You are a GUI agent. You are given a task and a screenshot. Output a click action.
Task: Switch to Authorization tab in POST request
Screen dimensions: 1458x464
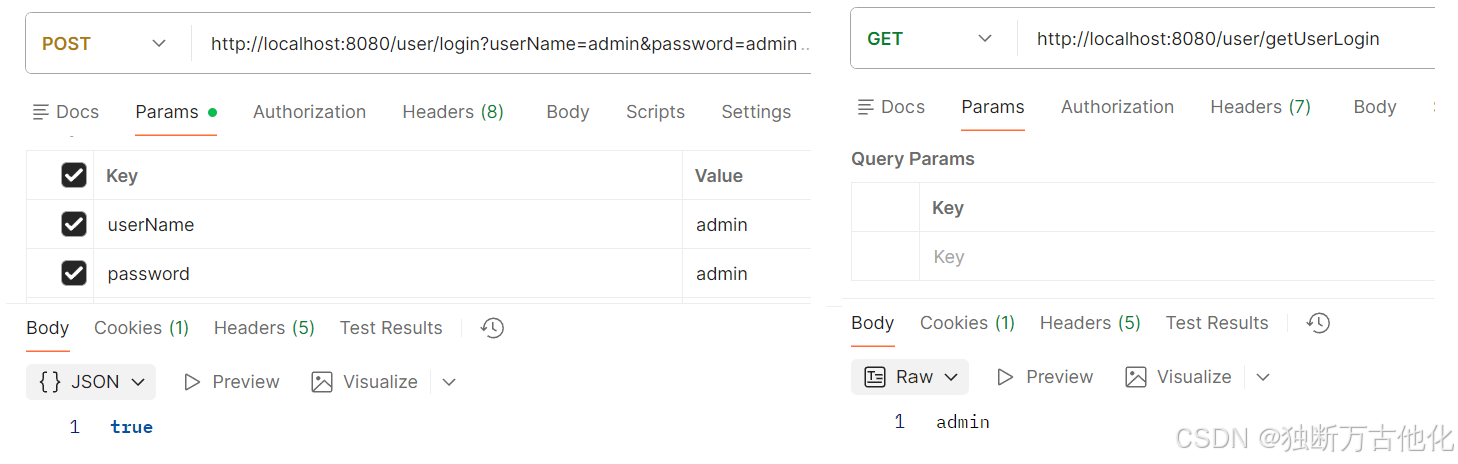(x=309, y=112)
